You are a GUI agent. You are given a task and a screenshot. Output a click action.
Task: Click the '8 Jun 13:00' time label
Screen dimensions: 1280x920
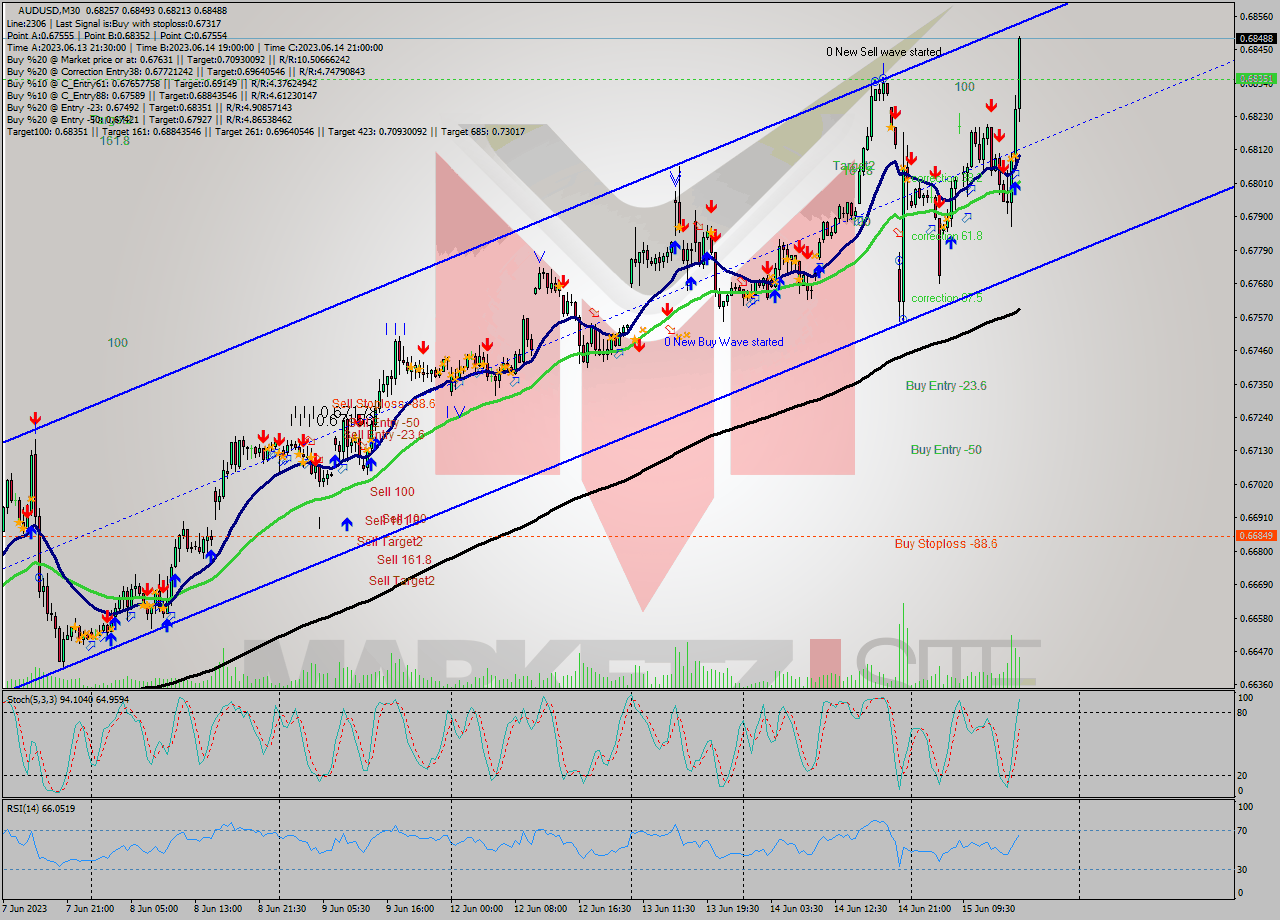[x=217, y=910]
